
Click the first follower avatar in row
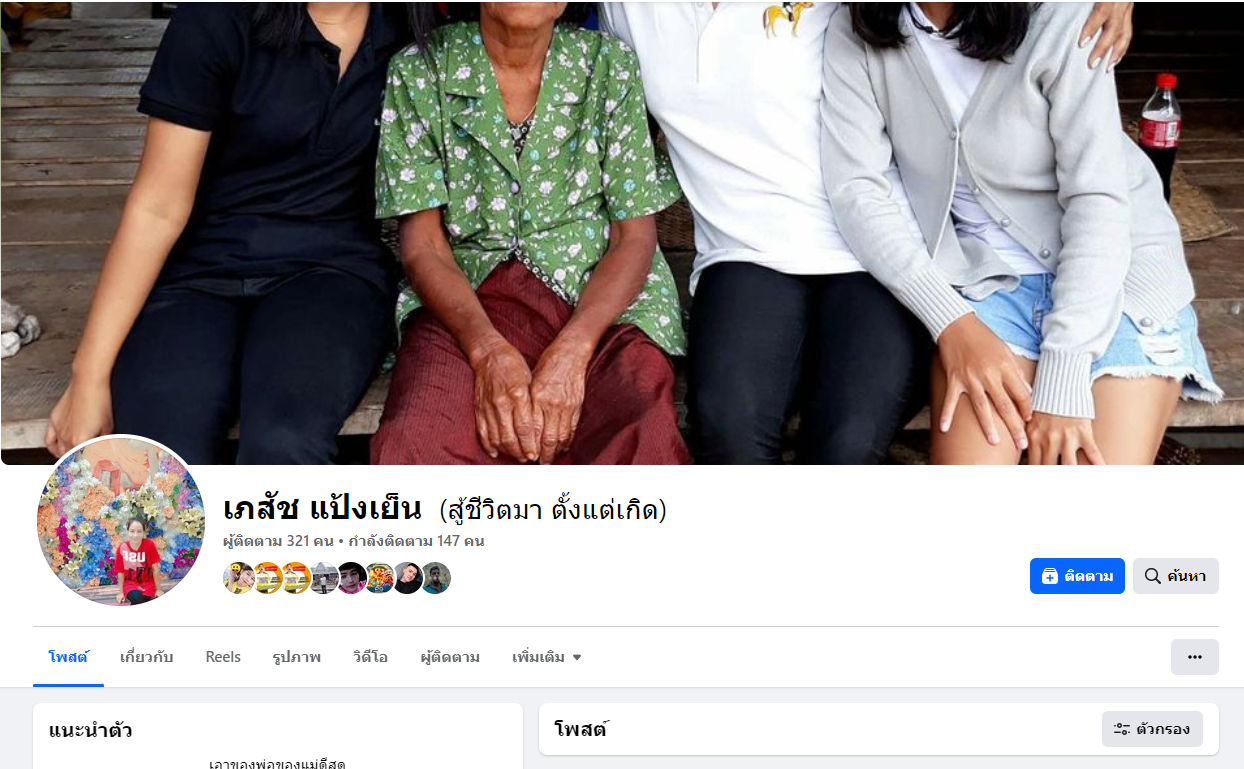click(239, 578)
